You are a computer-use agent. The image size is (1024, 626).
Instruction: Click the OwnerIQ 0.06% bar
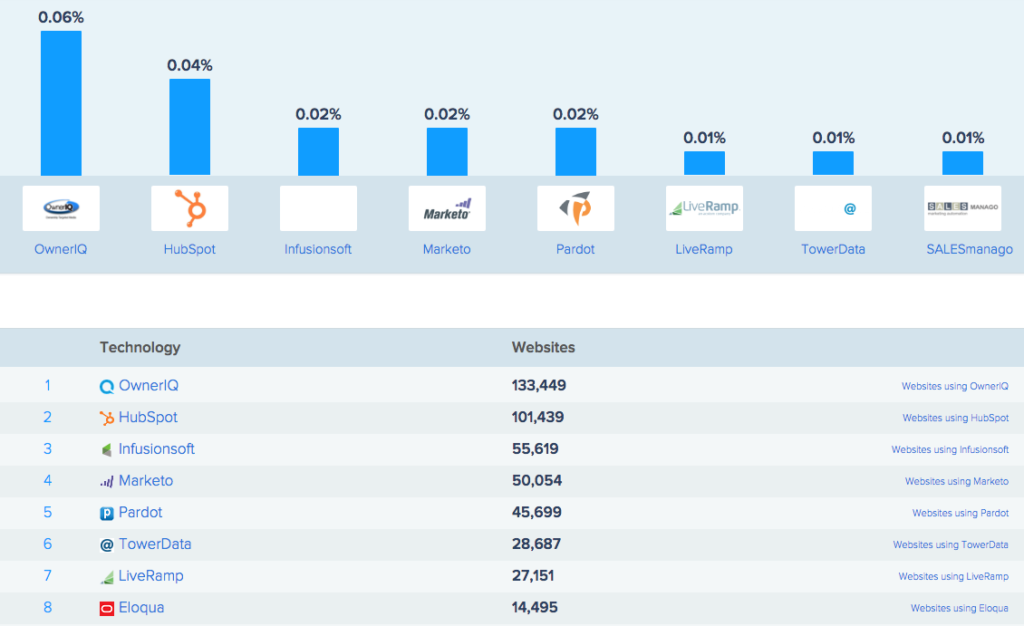pos(61,103)
